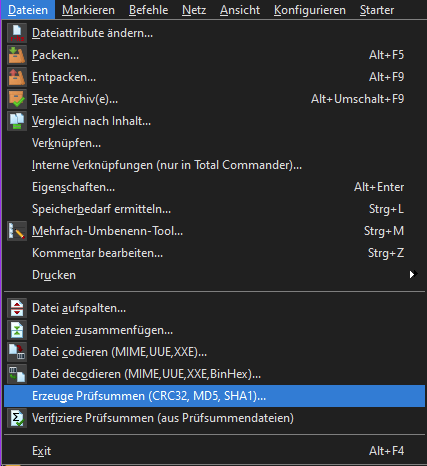
Task: Choose Vergleich nach Inhalt... entry
Action: point(214,121)
